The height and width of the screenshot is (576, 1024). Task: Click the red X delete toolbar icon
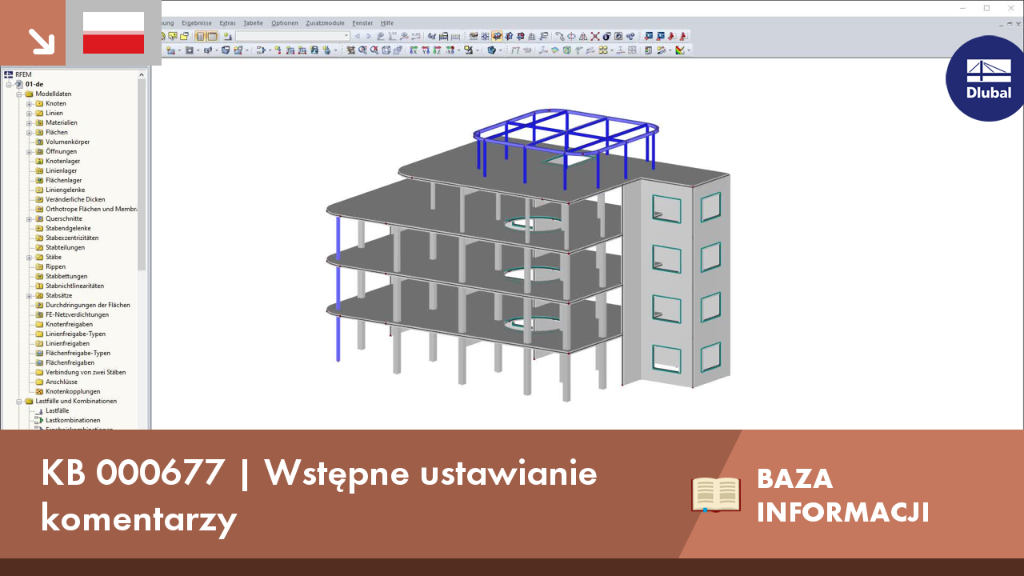[x=595, y=37]
